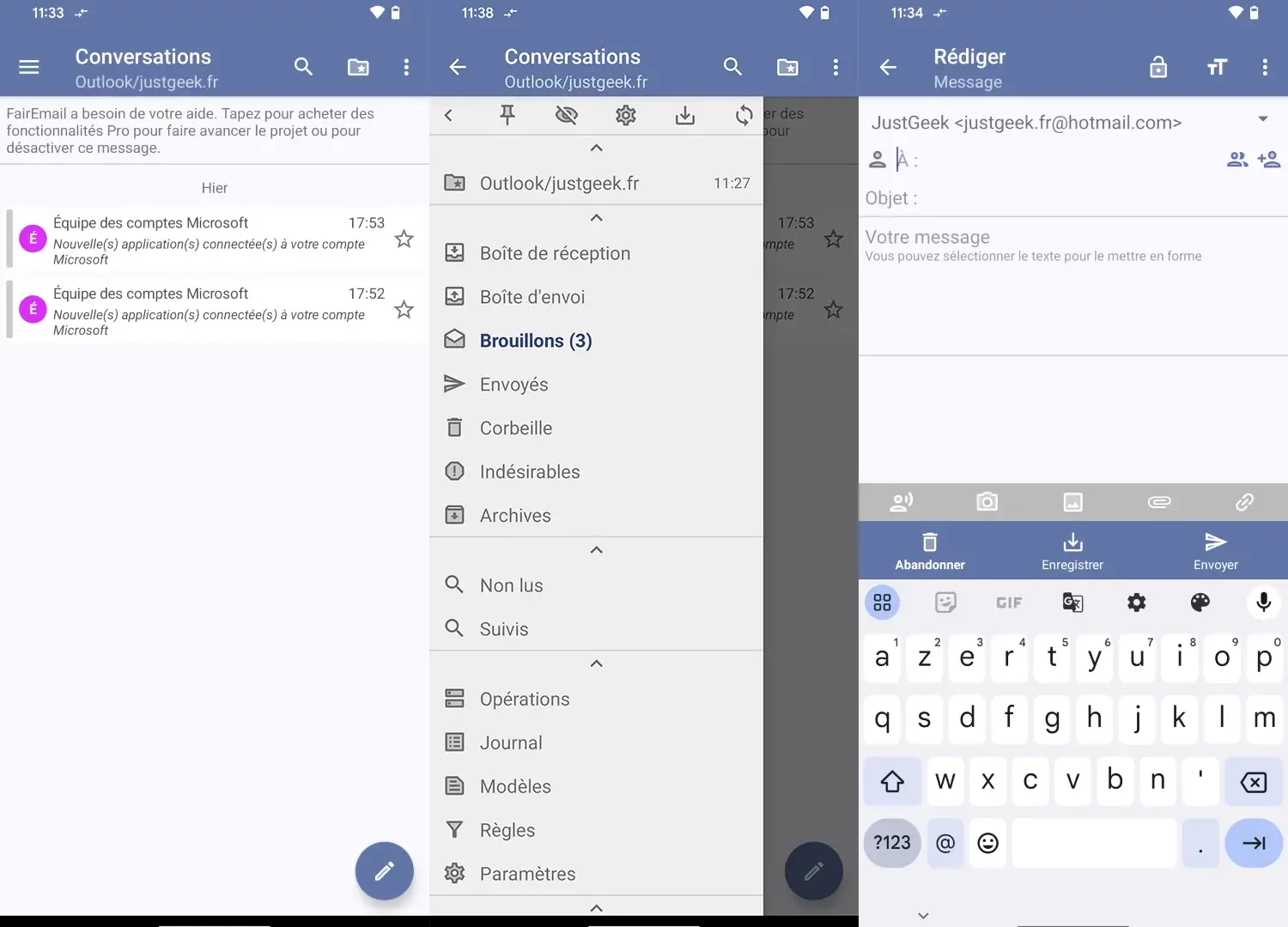Open overflow menu in Rédiger screen
The height and width of the screenshot is (927, 1288).
[x=1265, y=67]
